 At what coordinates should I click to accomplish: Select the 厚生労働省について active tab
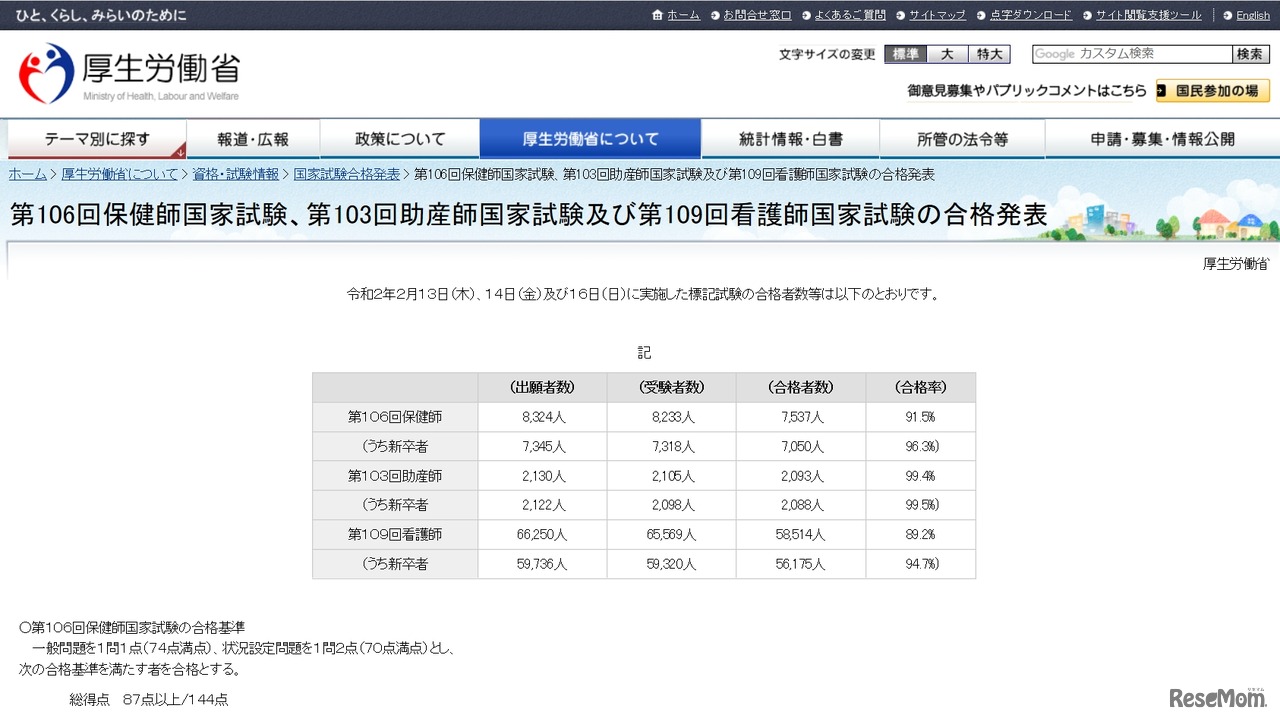(591, 138)
